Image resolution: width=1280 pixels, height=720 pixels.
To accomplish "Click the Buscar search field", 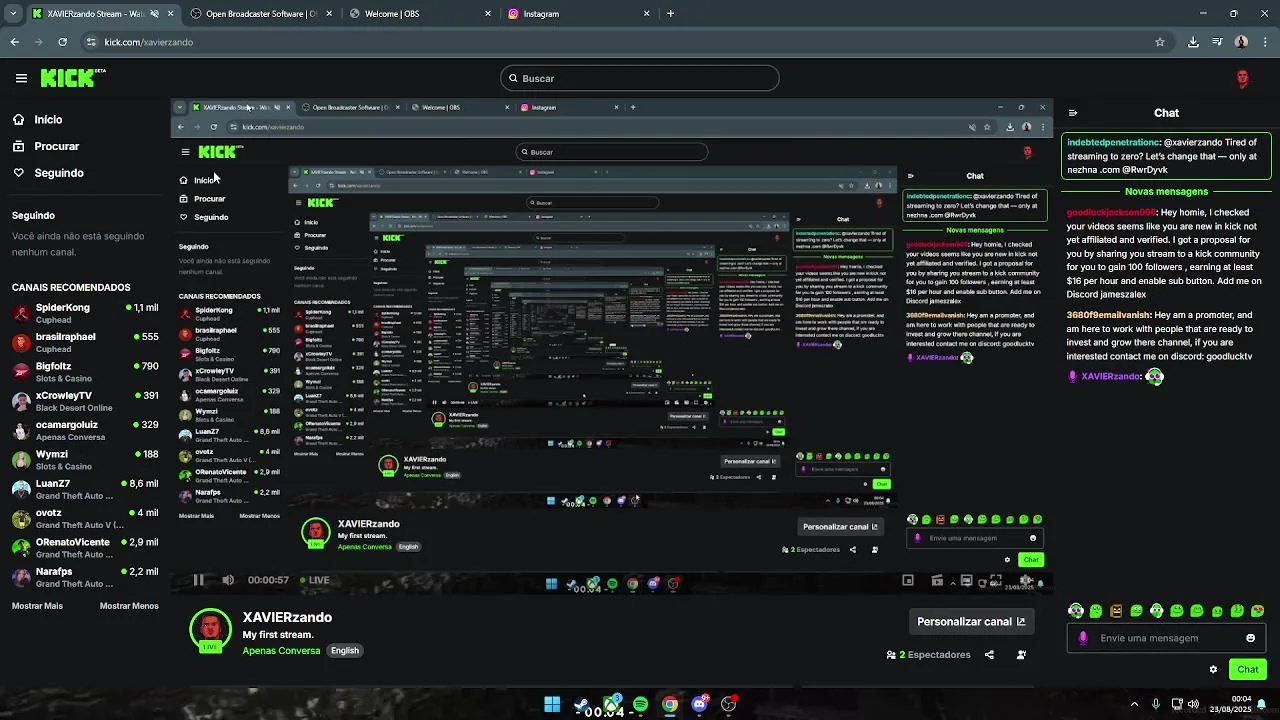I will coord(640,78).
